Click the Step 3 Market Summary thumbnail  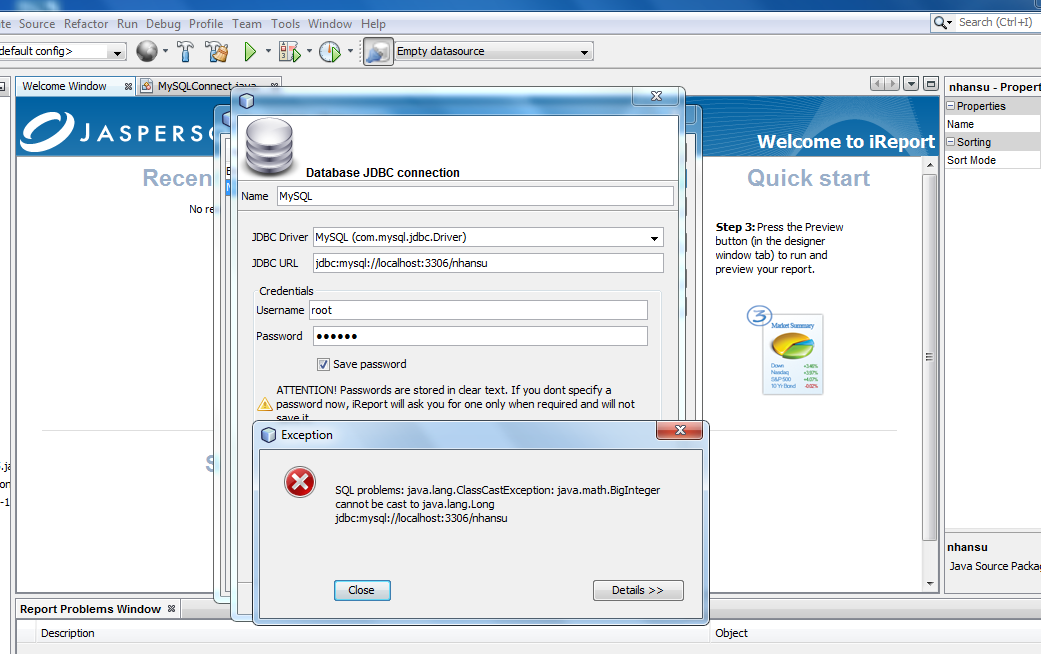[793, 355]
